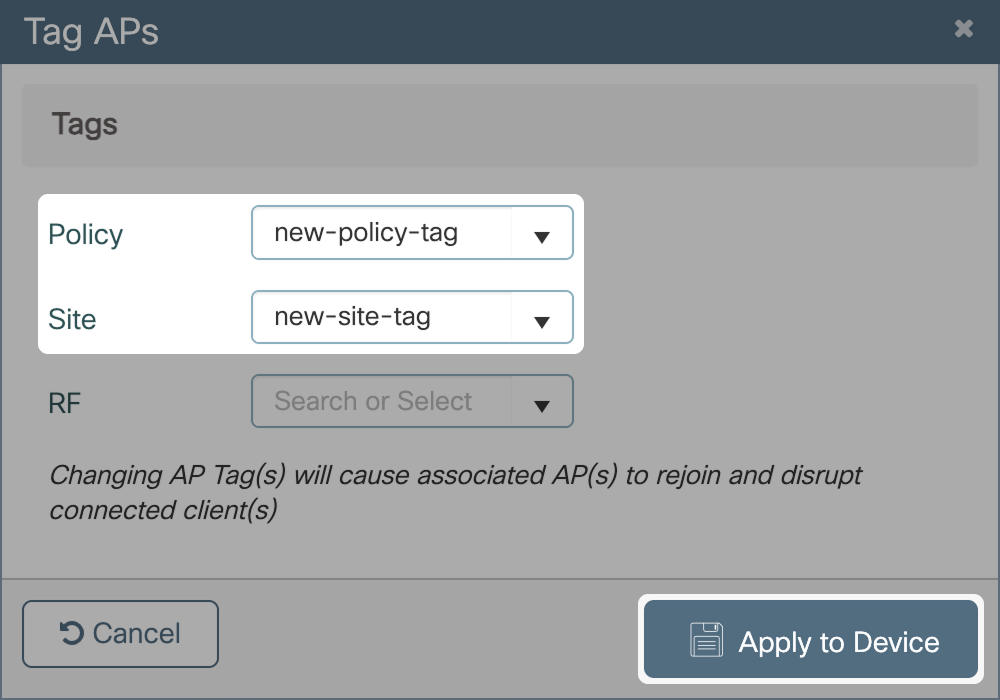
Task: Click the Tag APs dialog title
Action: tap(91, 32)
